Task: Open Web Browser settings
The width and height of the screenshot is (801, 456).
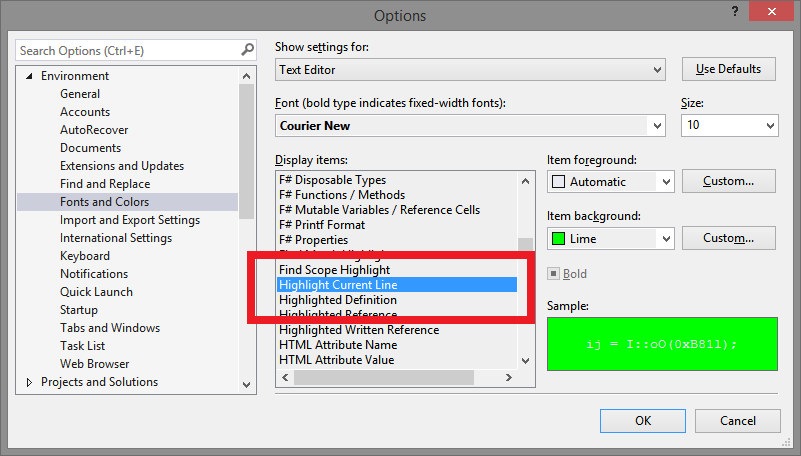Action: (95, 364)
